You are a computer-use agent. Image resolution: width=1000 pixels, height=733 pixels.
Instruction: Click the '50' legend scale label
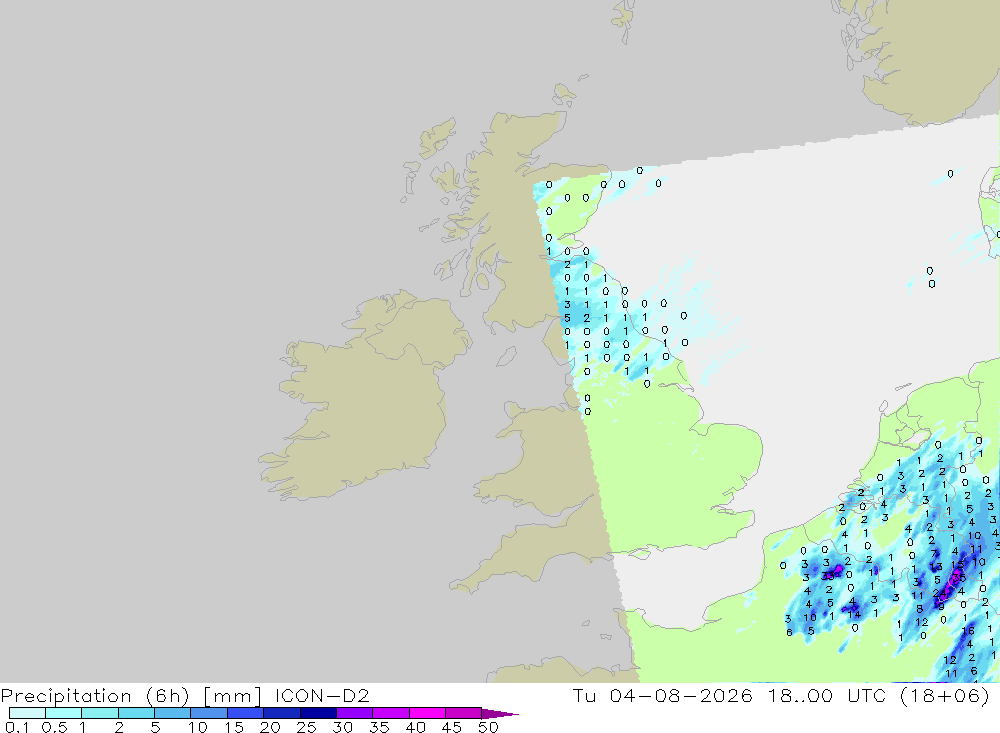click(x=488, y=727)
